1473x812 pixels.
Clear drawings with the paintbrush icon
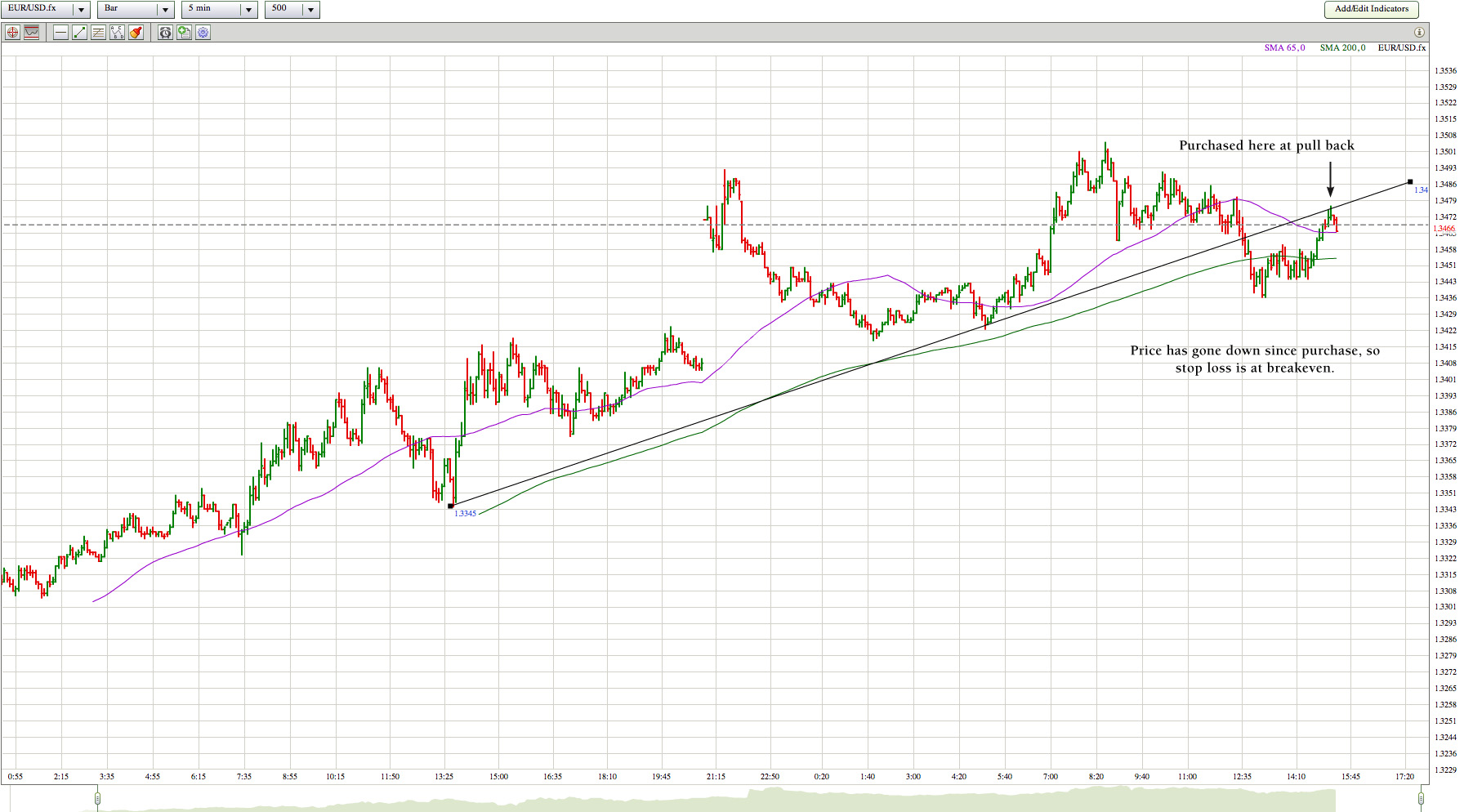click(x=136, y=33)
